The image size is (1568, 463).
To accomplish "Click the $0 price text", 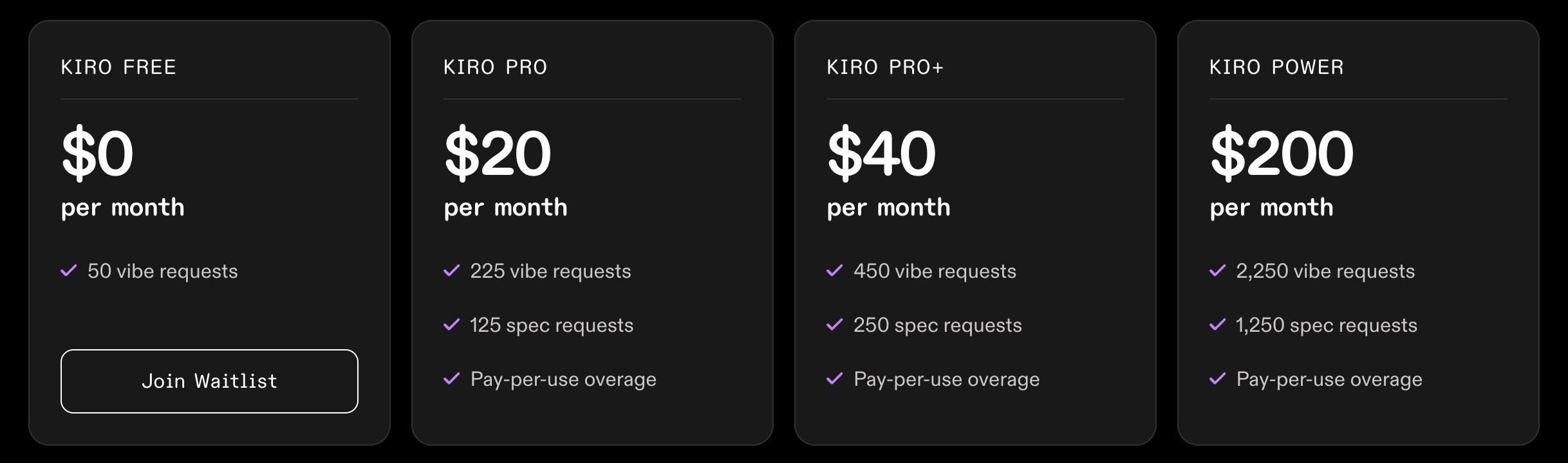I will [97, 153].
